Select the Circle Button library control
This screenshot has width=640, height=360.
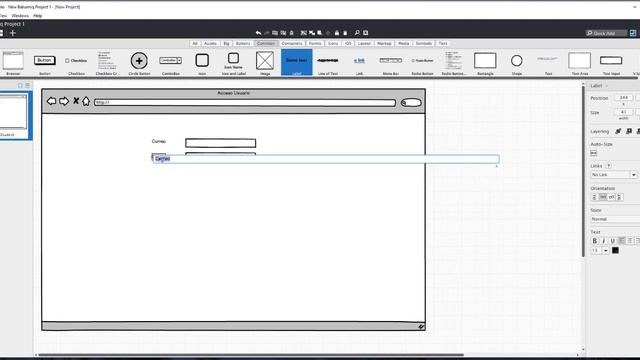coord(139,63)
